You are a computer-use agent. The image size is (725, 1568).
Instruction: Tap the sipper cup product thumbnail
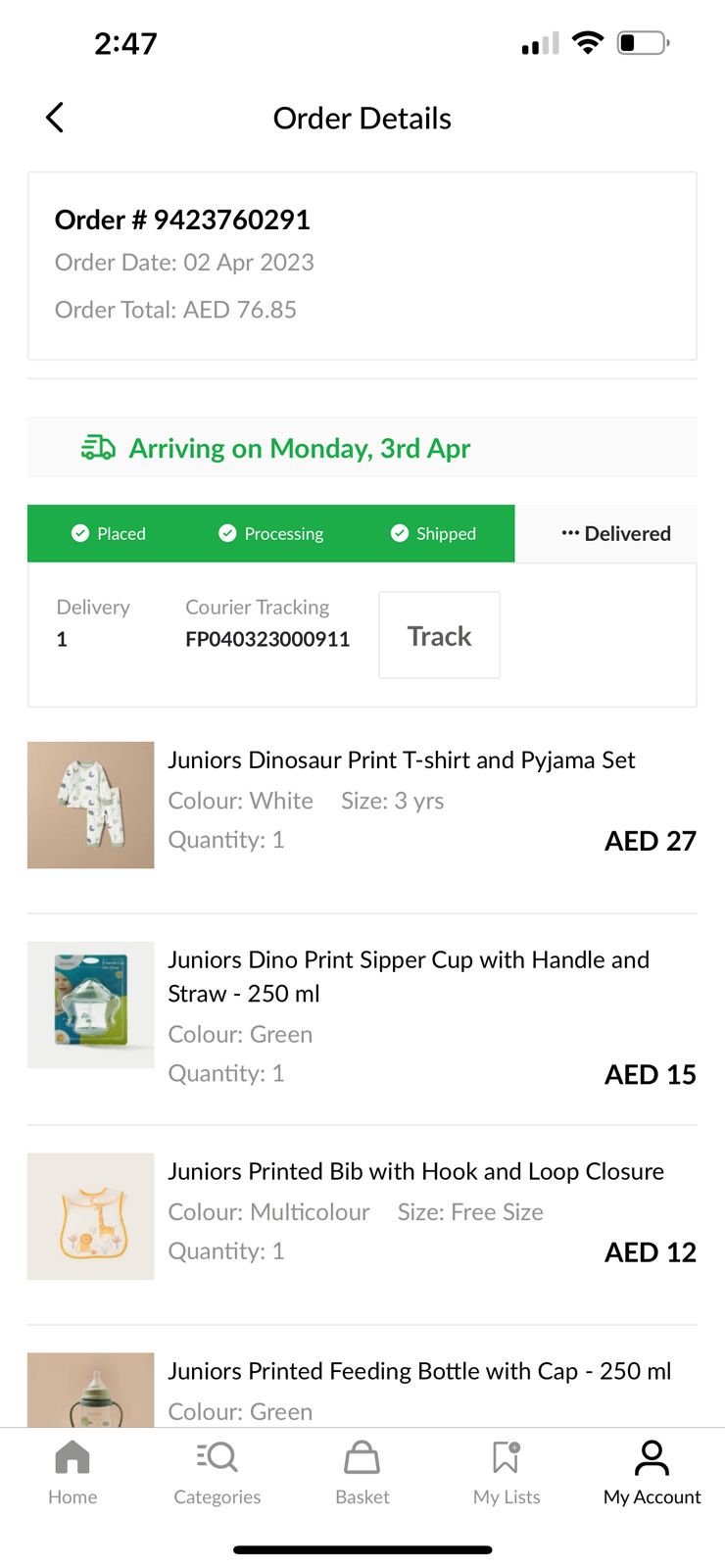(x=90, y=1004)
